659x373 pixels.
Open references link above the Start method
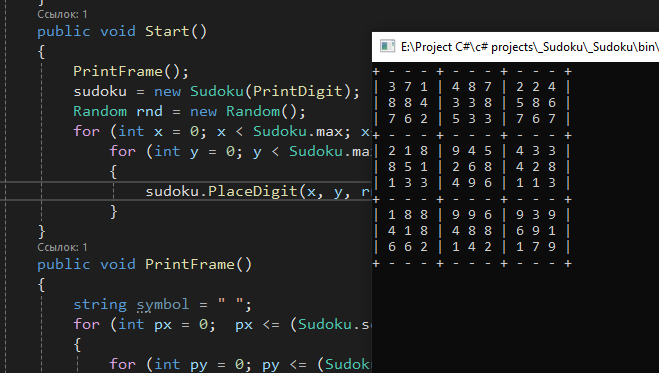pyautogui.click(x=62, y=14)
